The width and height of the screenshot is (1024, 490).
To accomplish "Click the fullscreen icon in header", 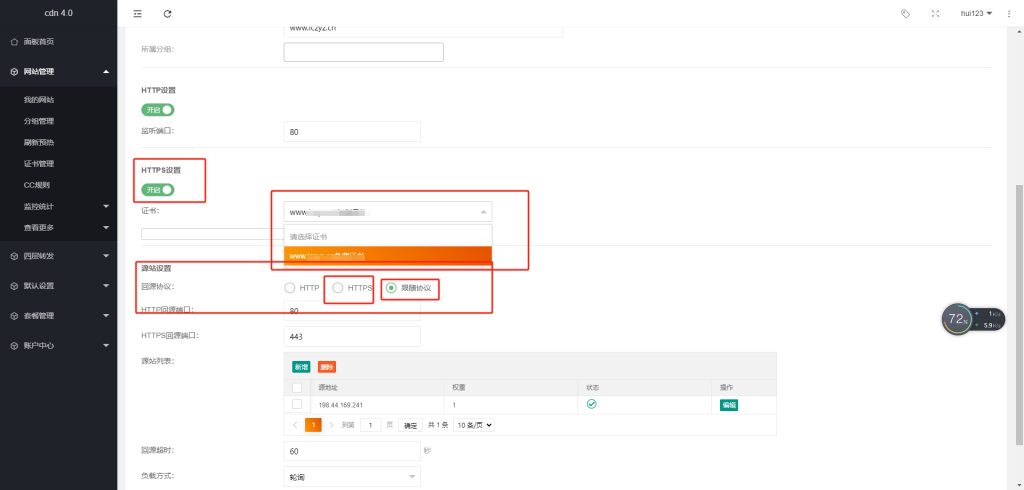I will pyautogui.click(x=935, y=13).
